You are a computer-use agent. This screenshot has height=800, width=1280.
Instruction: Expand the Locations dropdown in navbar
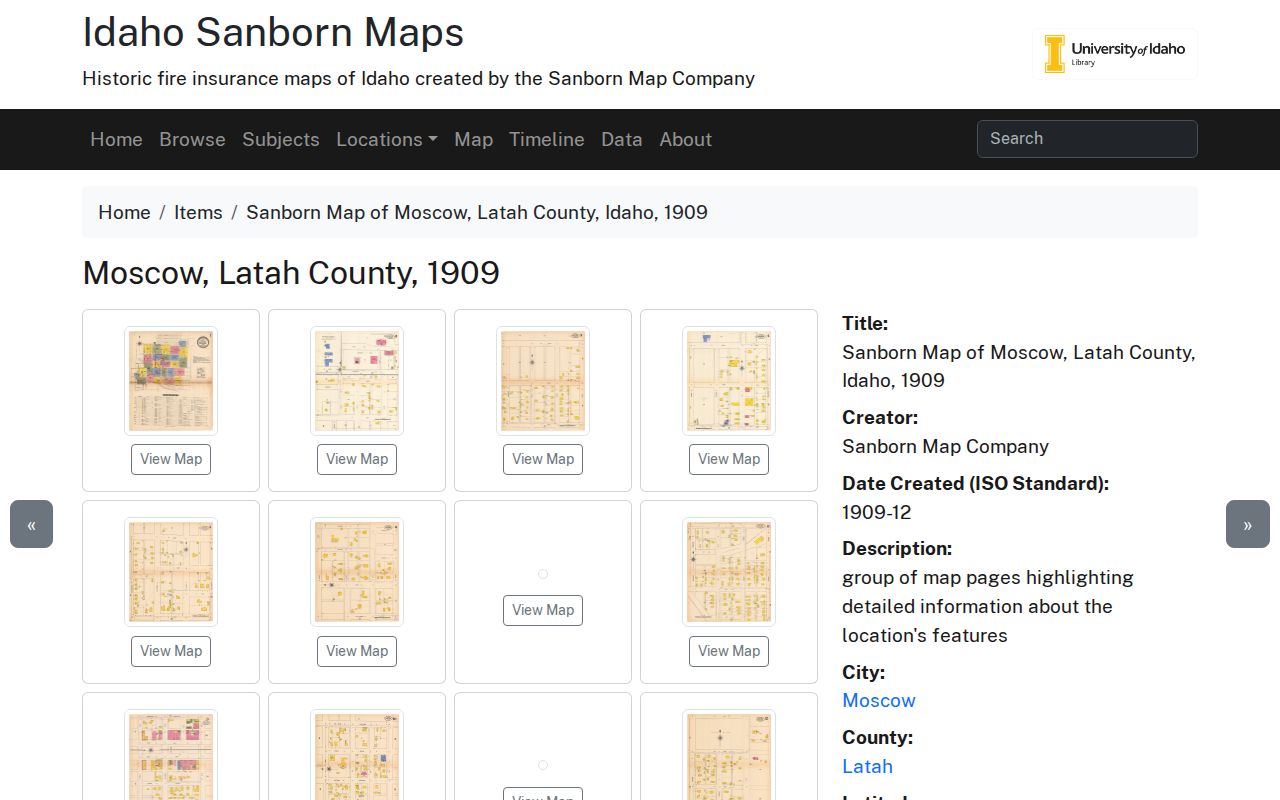[x=387, y=139]
